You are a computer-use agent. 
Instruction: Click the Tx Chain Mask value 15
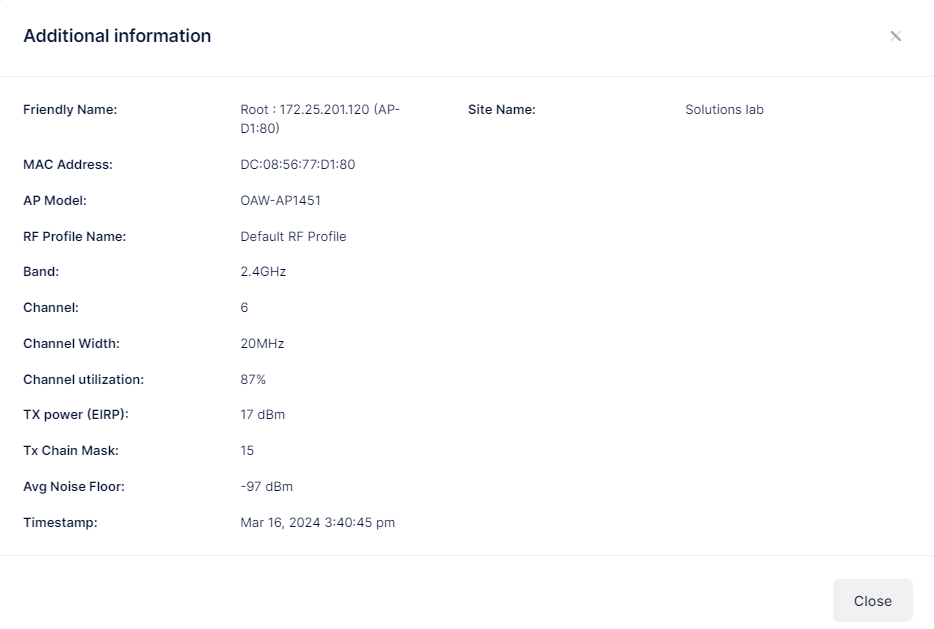[x=247, y=451]
